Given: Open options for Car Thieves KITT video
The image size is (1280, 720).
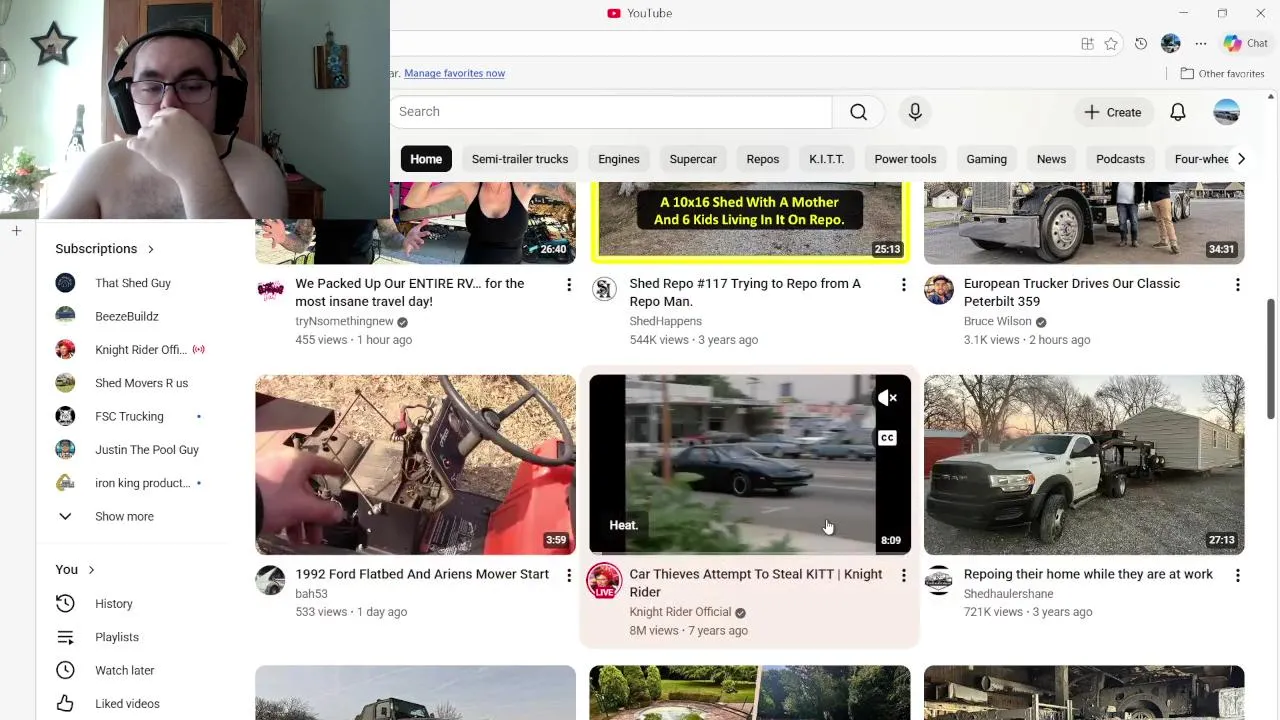Looking at the screenshot, I should coord(903,576).
